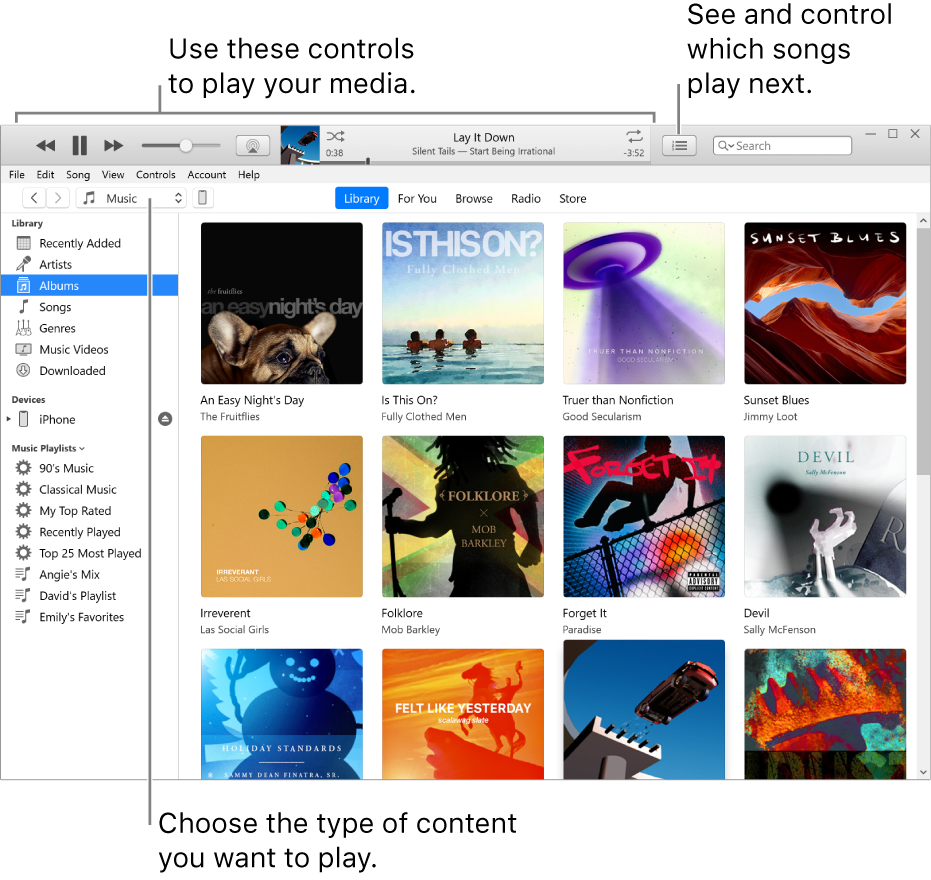
Task: Toggle repeat mode
Action: [634, 136]
